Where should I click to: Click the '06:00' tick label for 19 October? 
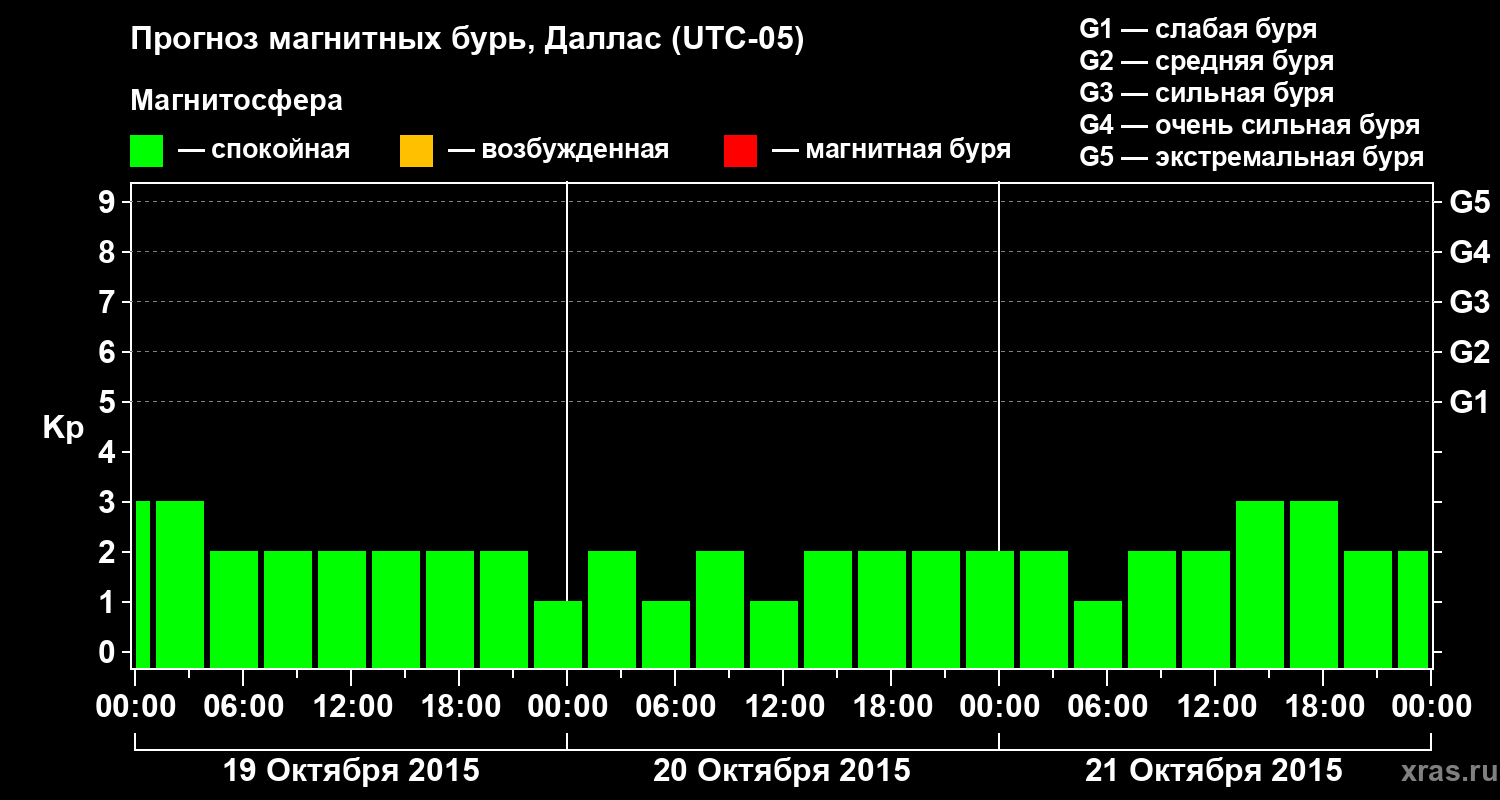pyautogui.click(x=243, y=707)
